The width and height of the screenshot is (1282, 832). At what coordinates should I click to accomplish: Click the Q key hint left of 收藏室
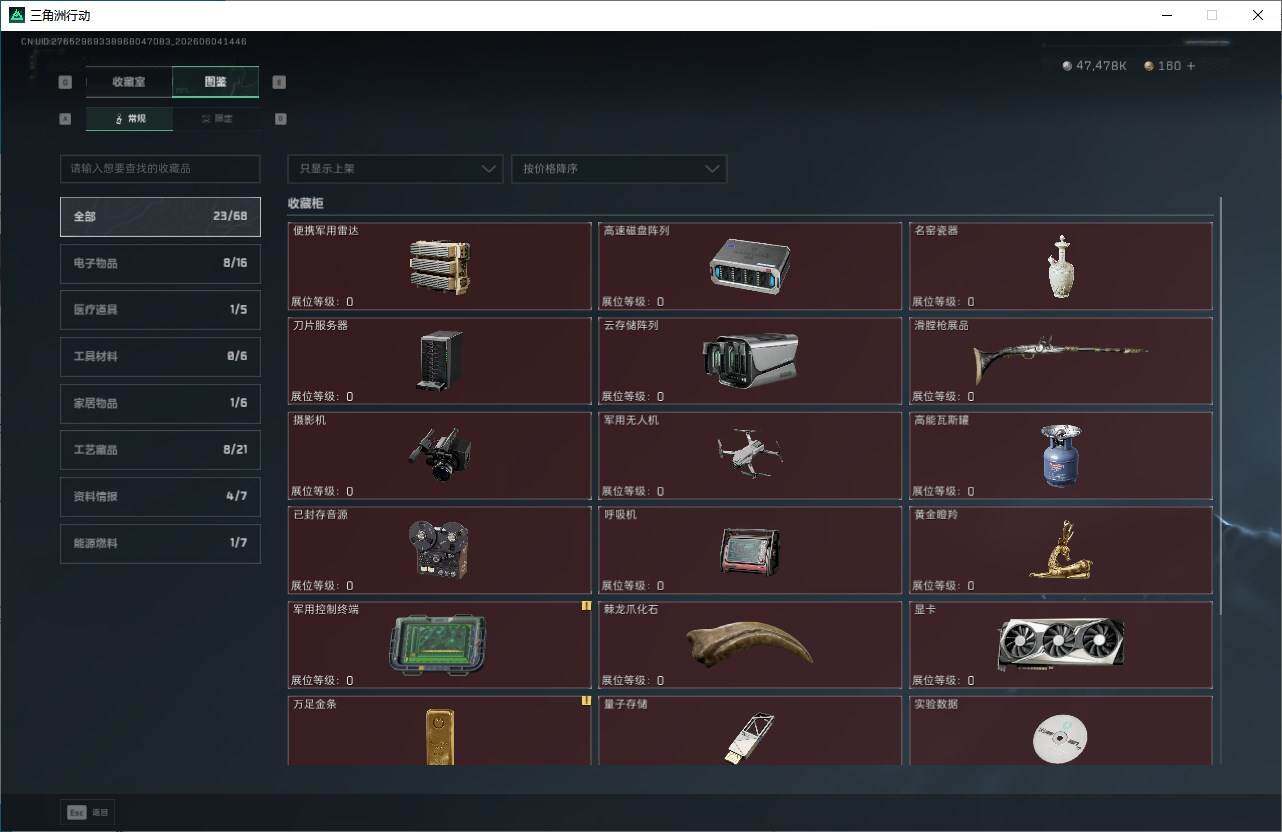tap(66, 82)
